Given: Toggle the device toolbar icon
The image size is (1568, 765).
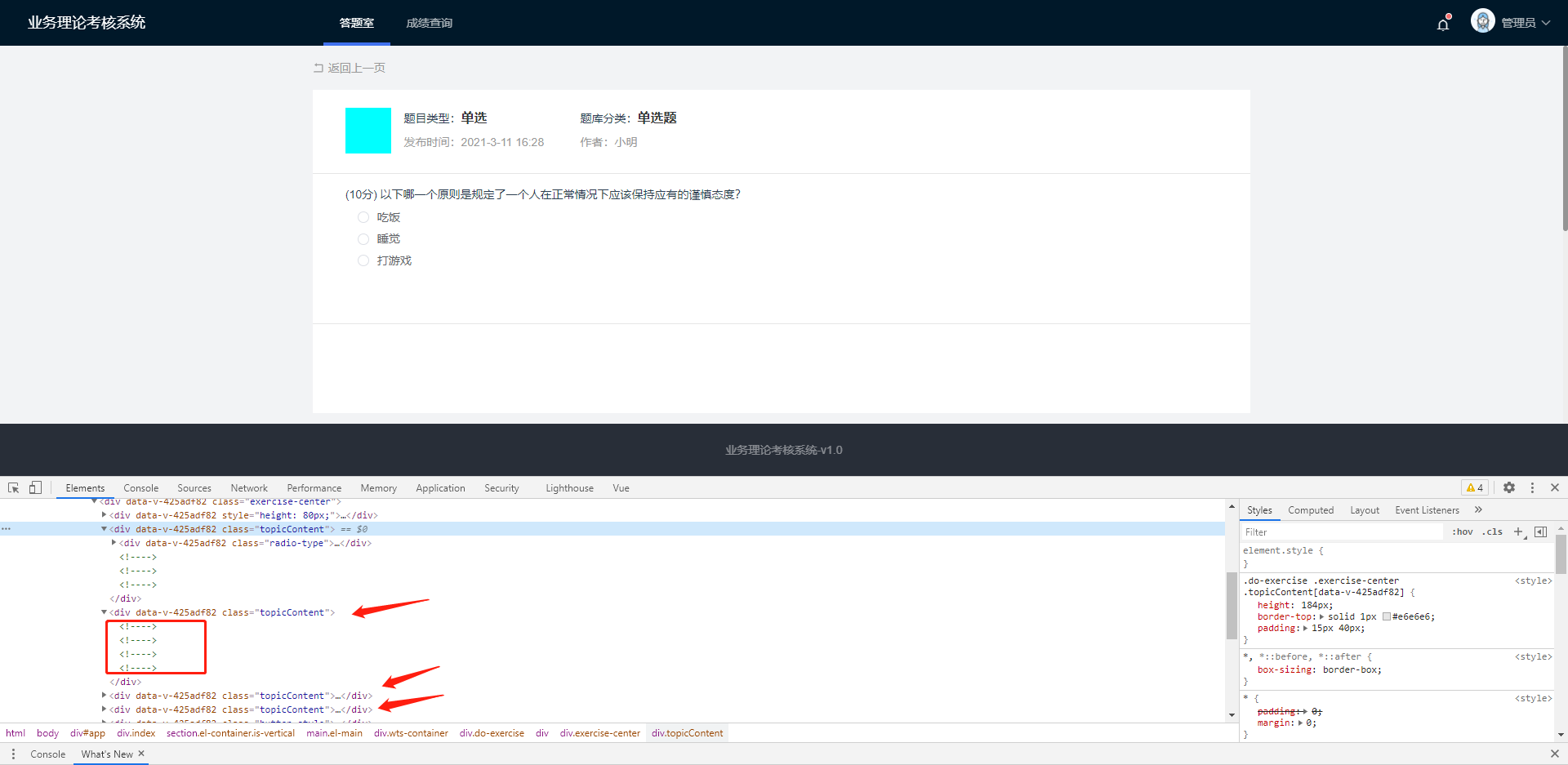Looking at the screenshot, I should pos(35,487).
